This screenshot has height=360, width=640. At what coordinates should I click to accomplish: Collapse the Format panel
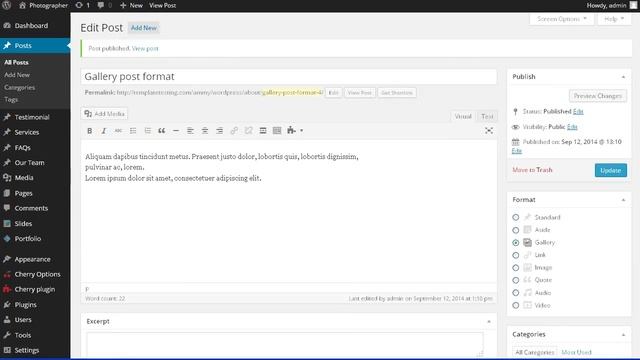pos(623,200)
